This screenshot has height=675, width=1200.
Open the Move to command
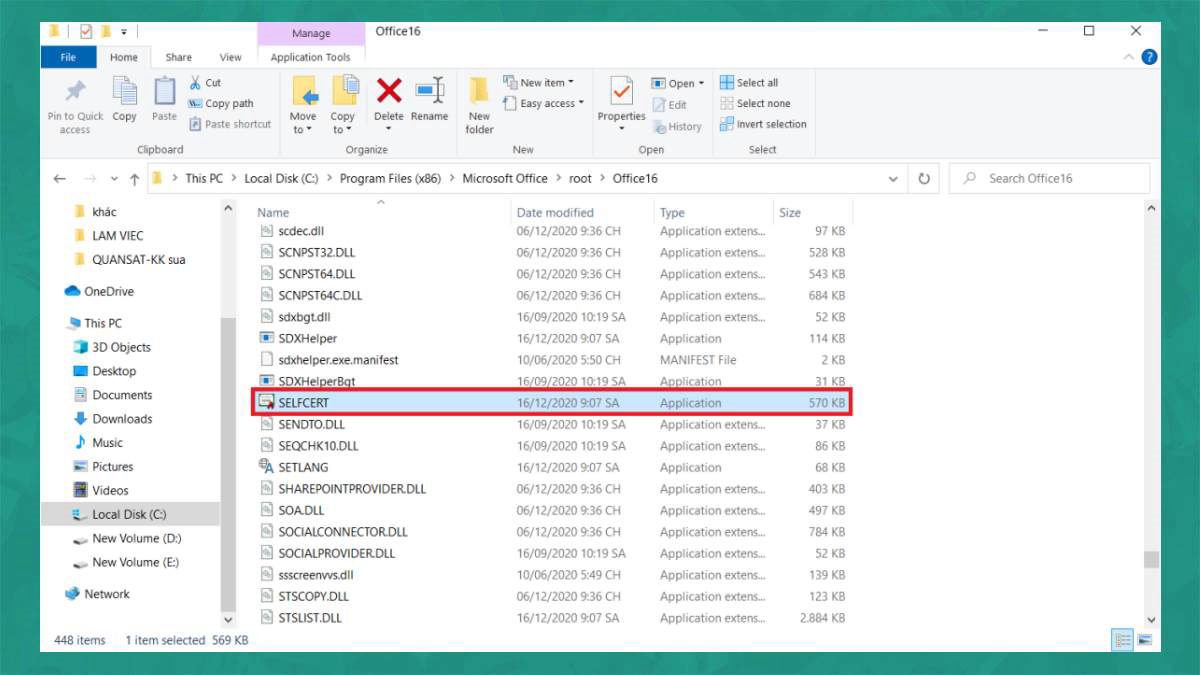pos(304,105)
